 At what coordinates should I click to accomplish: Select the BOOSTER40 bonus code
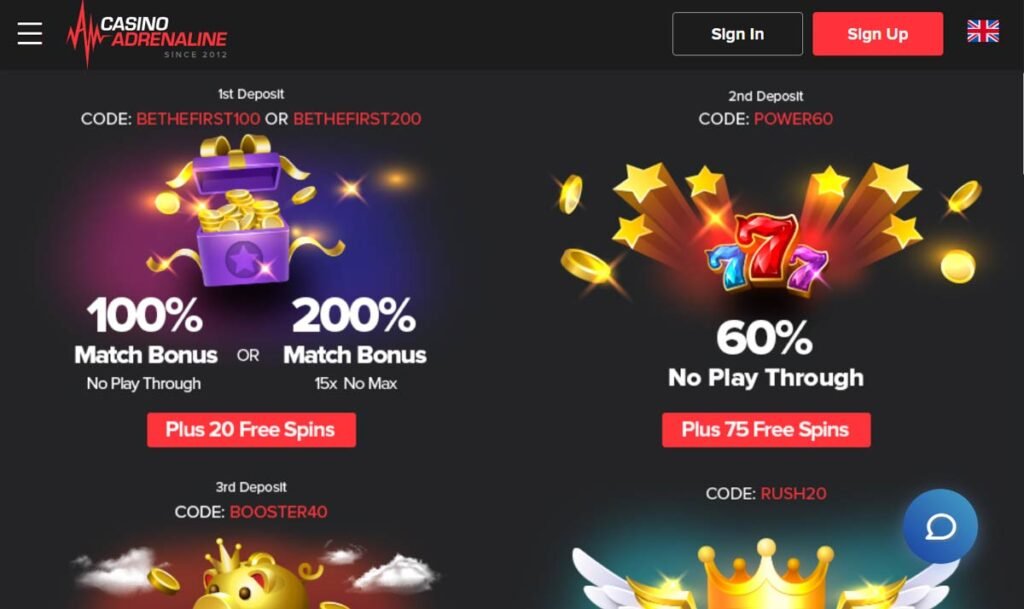click(x=279, y=512)
